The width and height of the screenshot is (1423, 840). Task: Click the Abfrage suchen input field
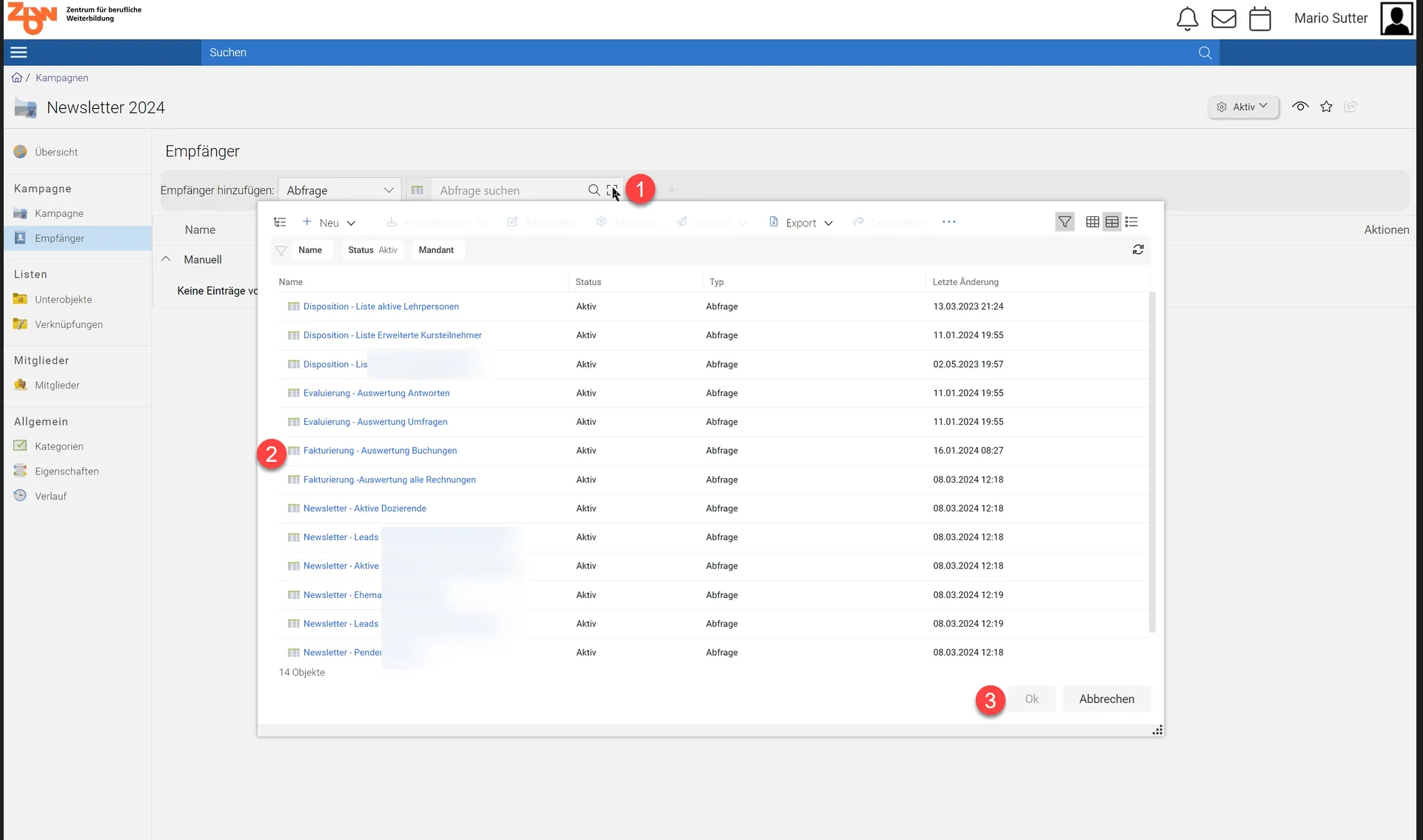511,190
